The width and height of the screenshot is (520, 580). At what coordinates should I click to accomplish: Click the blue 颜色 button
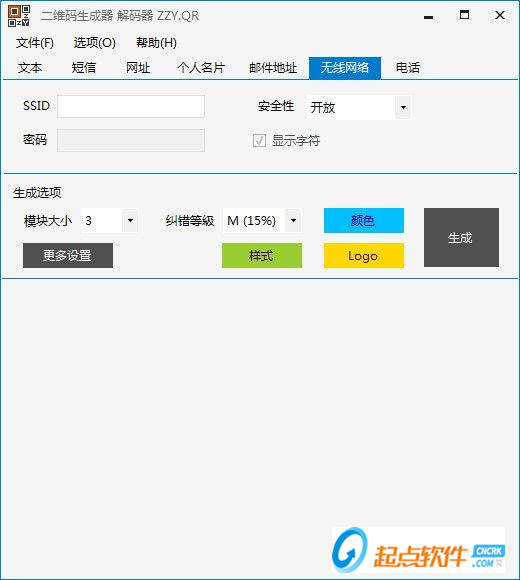(364, 220)
